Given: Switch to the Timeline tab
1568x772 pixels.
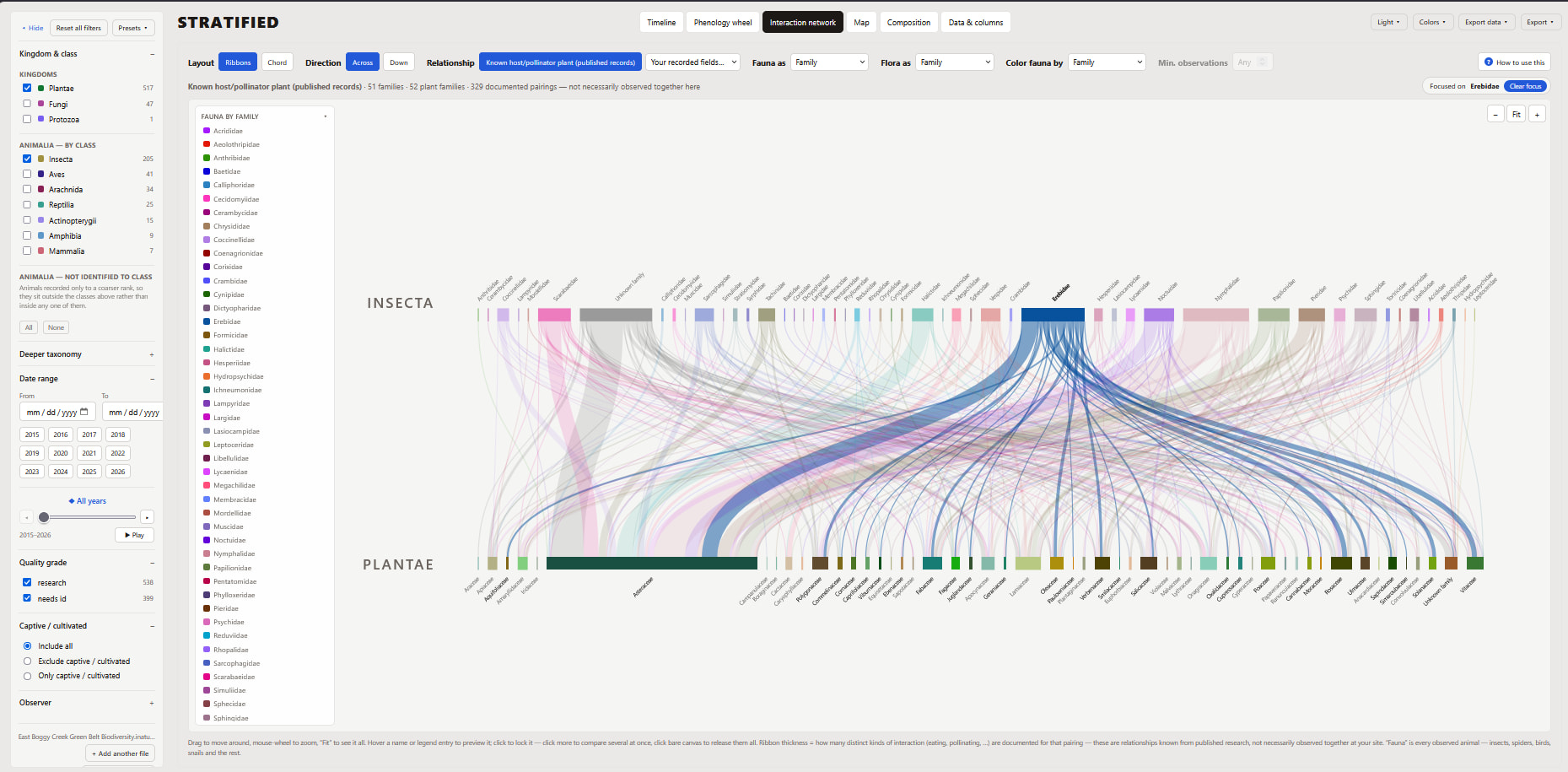Looking at the screenshot, I should (x=661, y=23).
